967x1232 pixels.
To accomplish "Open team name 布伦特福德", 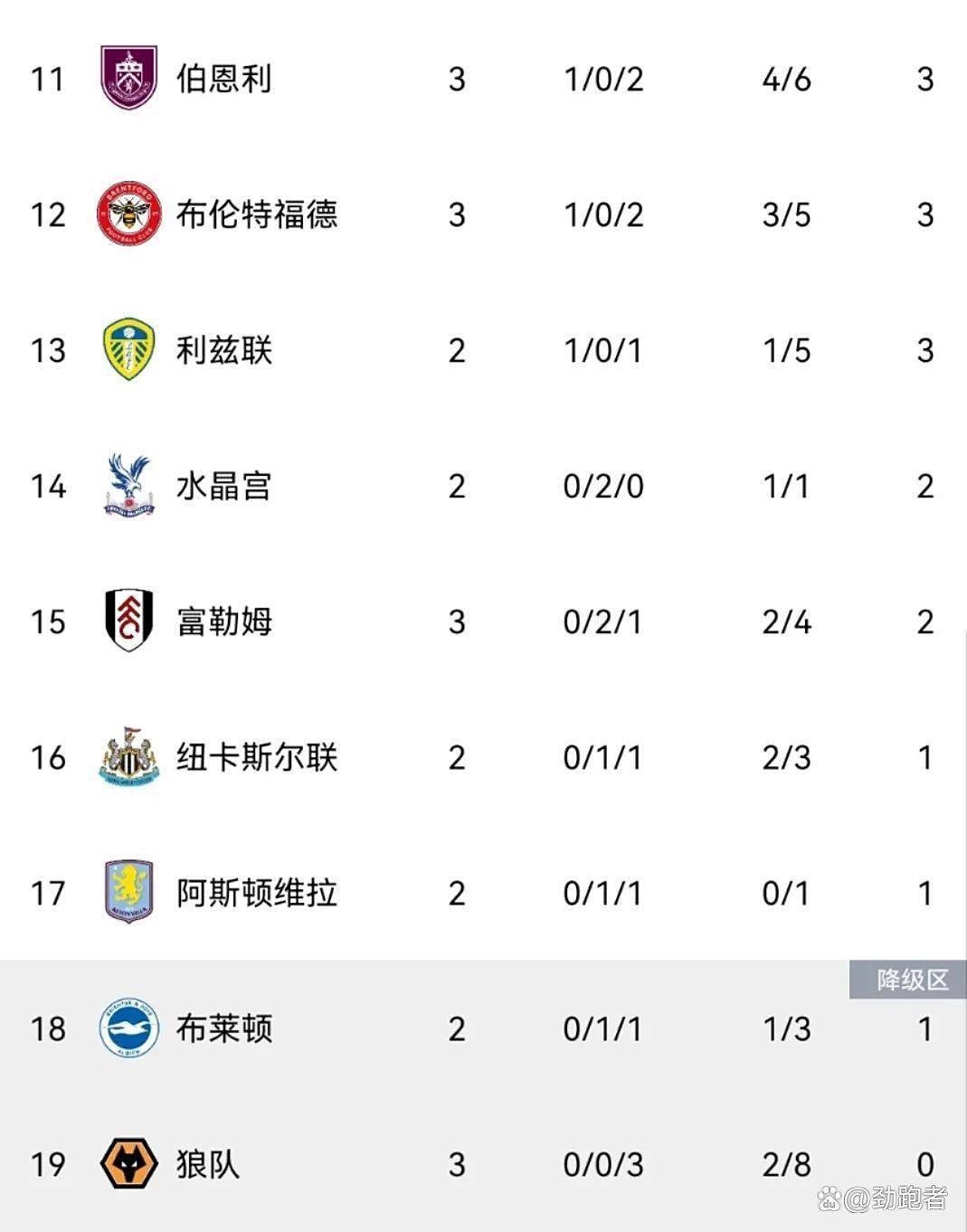I will 257,214.
